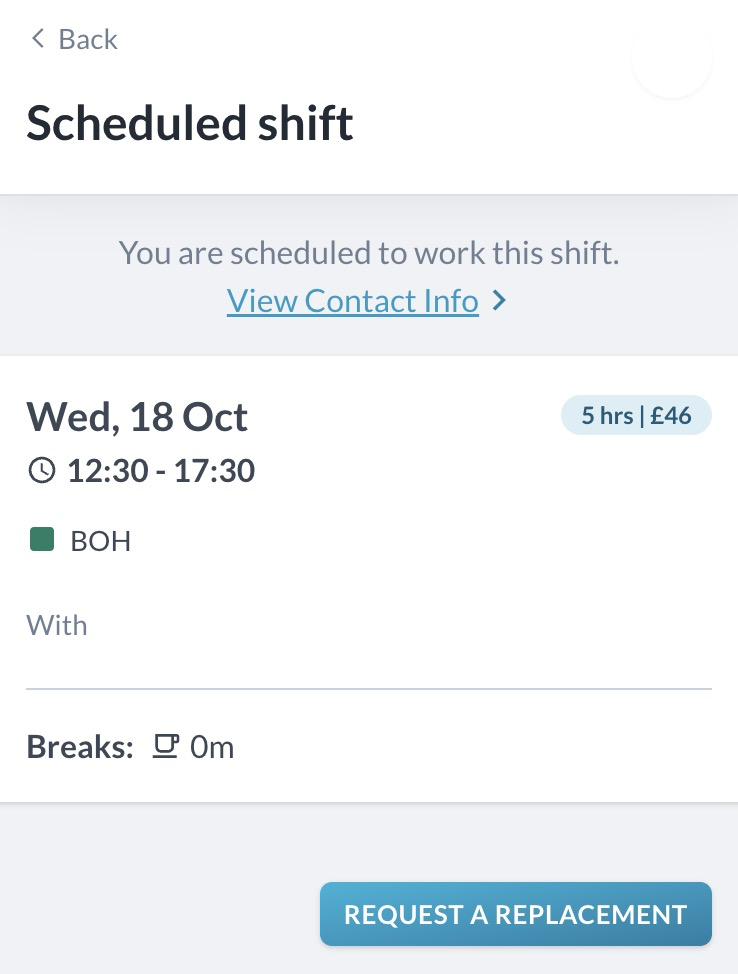738x974 pixels.
Task: Click the 0m break duration
Action: (212, 747)
